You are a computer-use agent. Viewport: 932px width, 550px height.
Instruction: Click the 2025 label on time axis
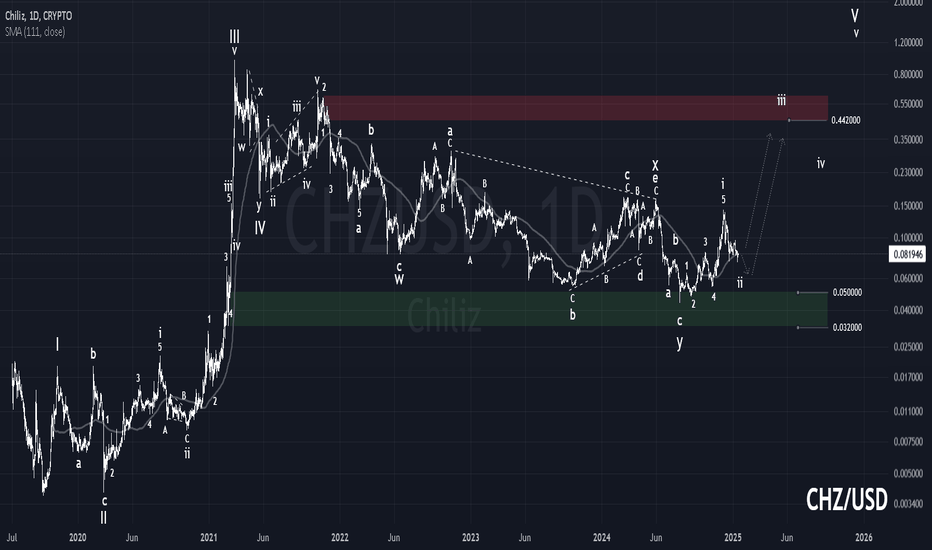coord(733,538)
